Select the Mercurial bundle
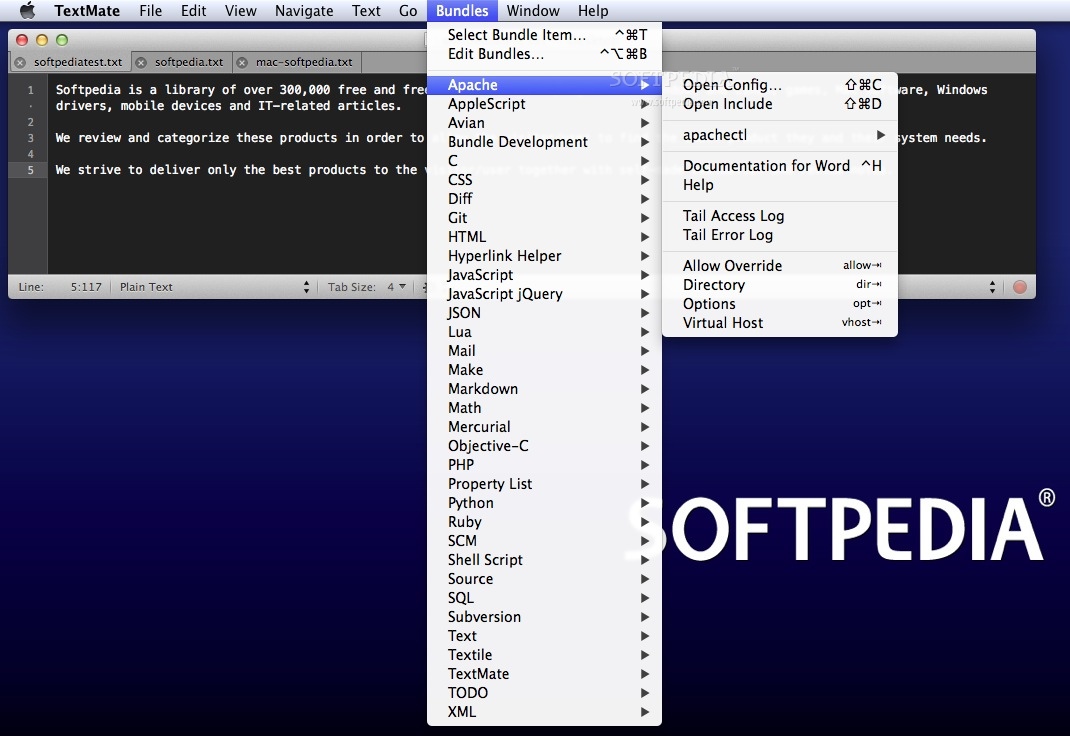The image size is (1070, 736). (x=544, y=427)
